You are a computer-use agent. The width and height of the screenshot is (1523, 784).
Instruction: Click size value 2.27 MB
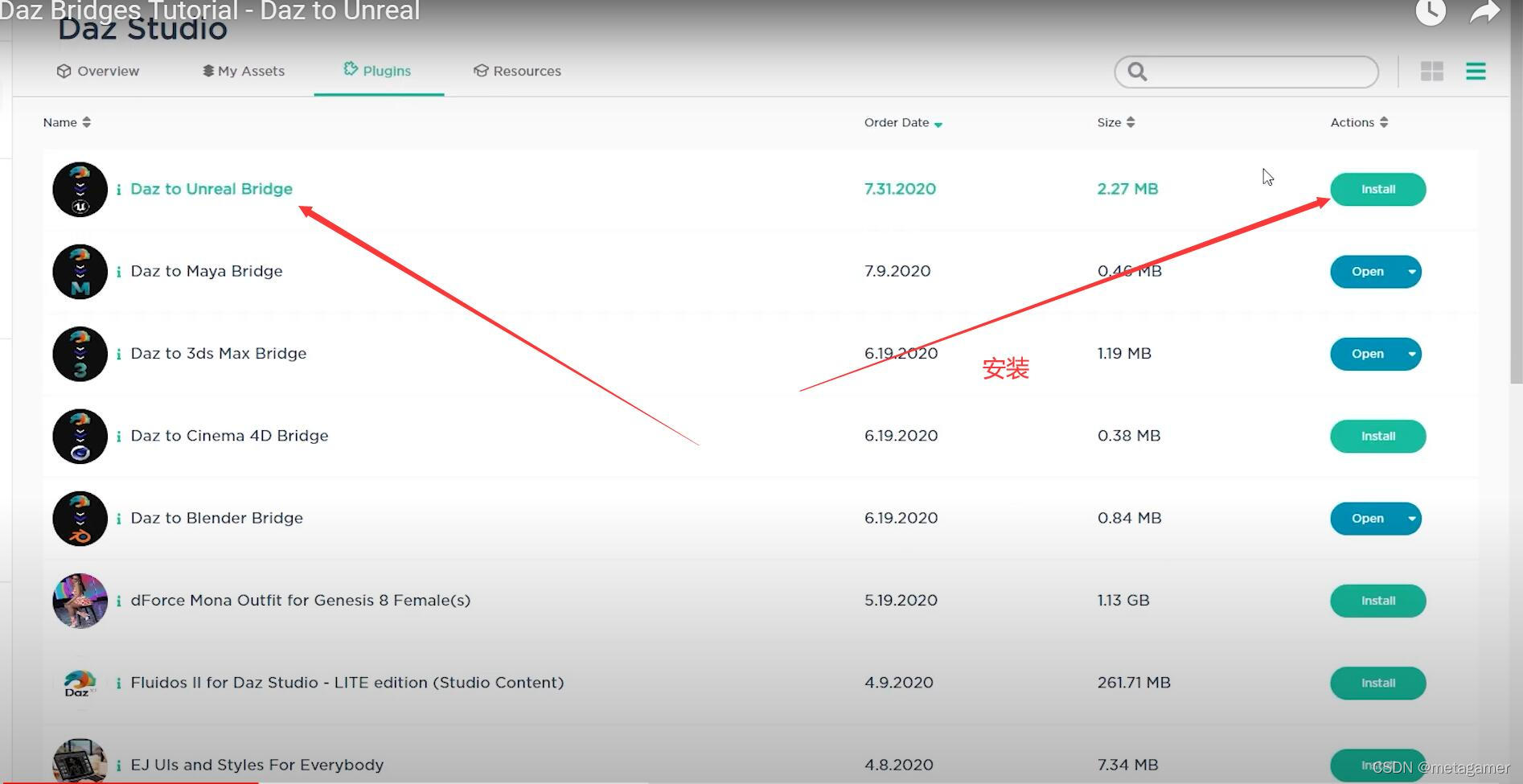point(1127,189)
